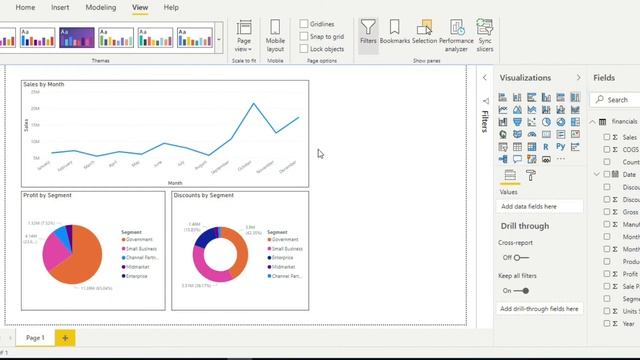Select the Python visual icon
Screen dimensions: 640x360
[561, 147]
